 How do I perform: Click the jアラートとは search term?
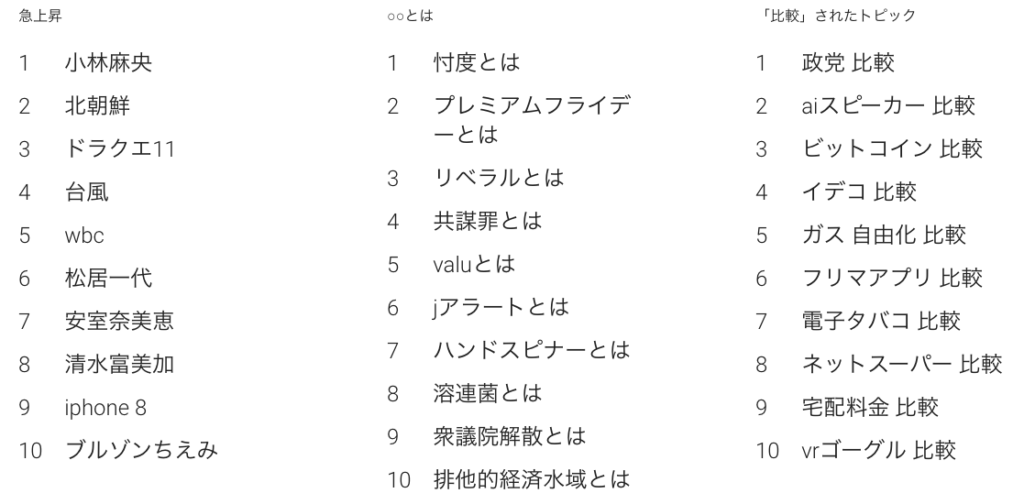point(500,307)
